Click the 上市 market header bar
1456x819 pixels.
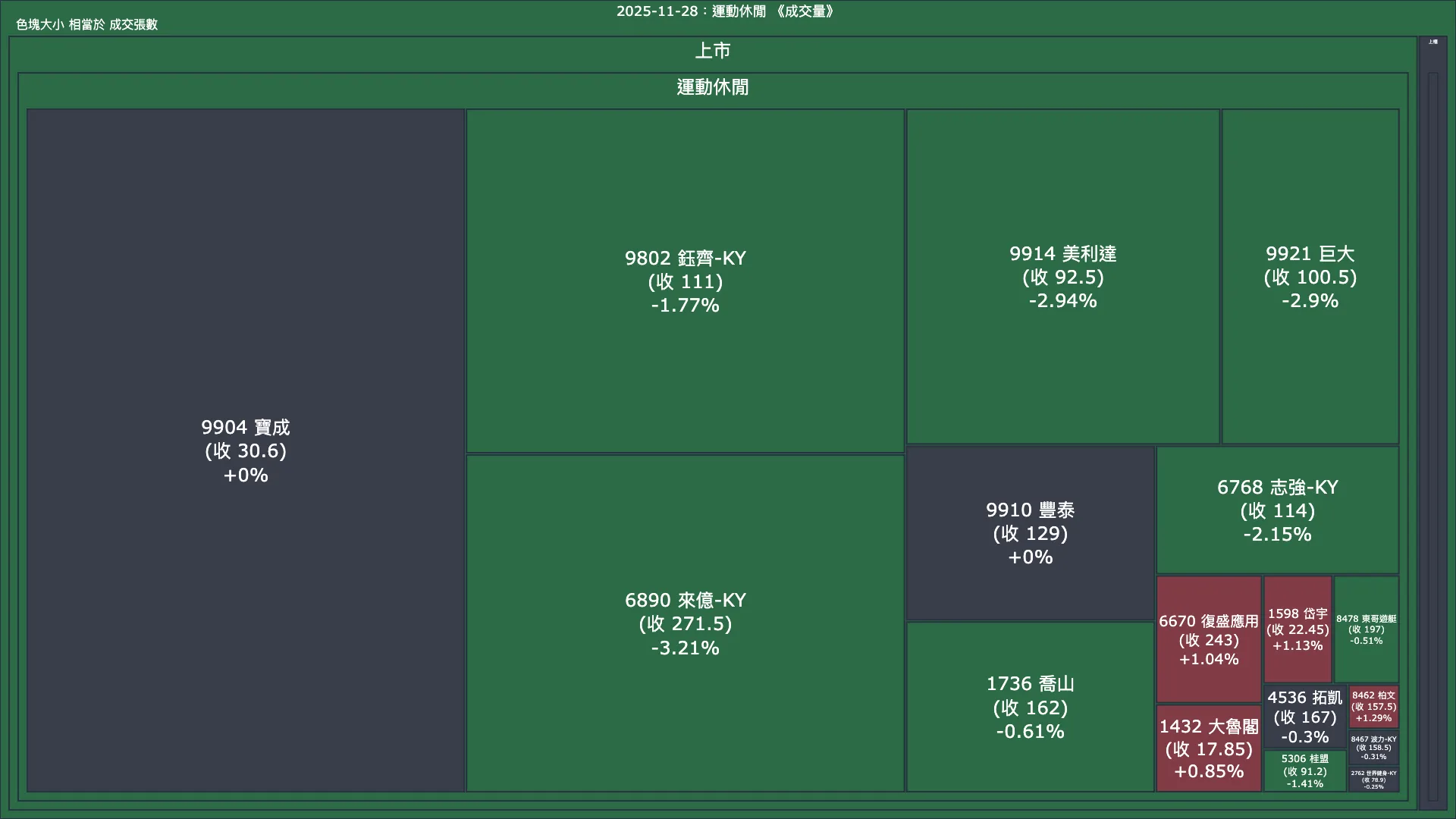coord(712,51)
